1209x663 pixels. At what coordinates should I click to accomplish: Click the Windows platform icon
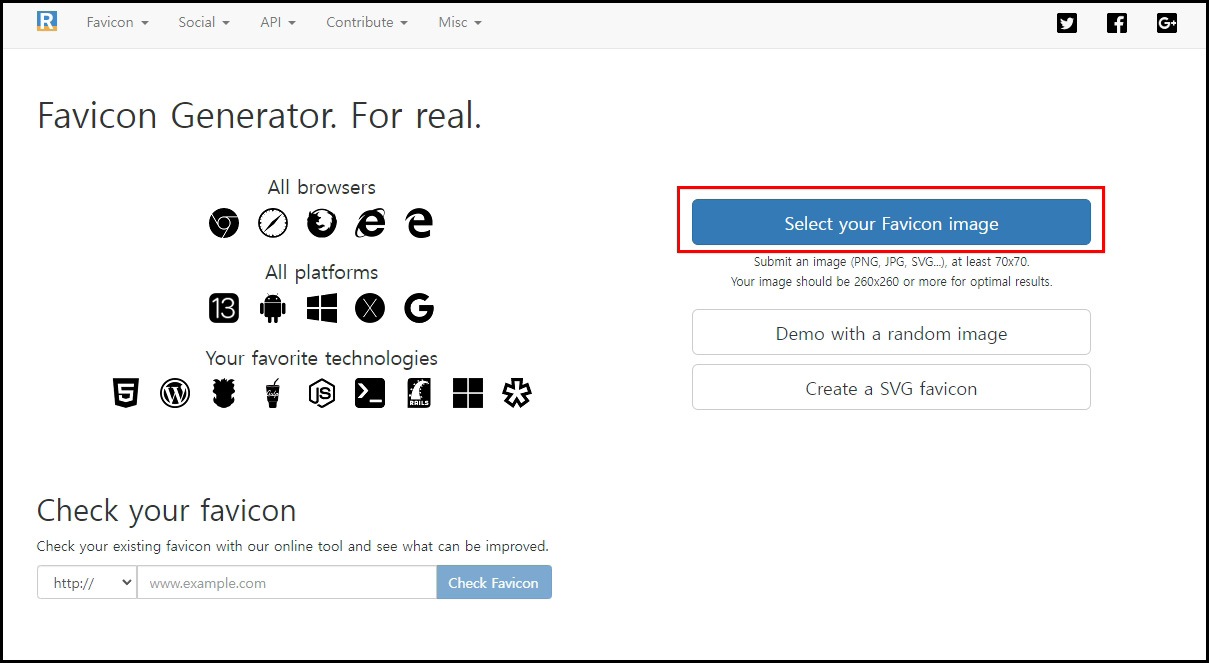[322, 308]
